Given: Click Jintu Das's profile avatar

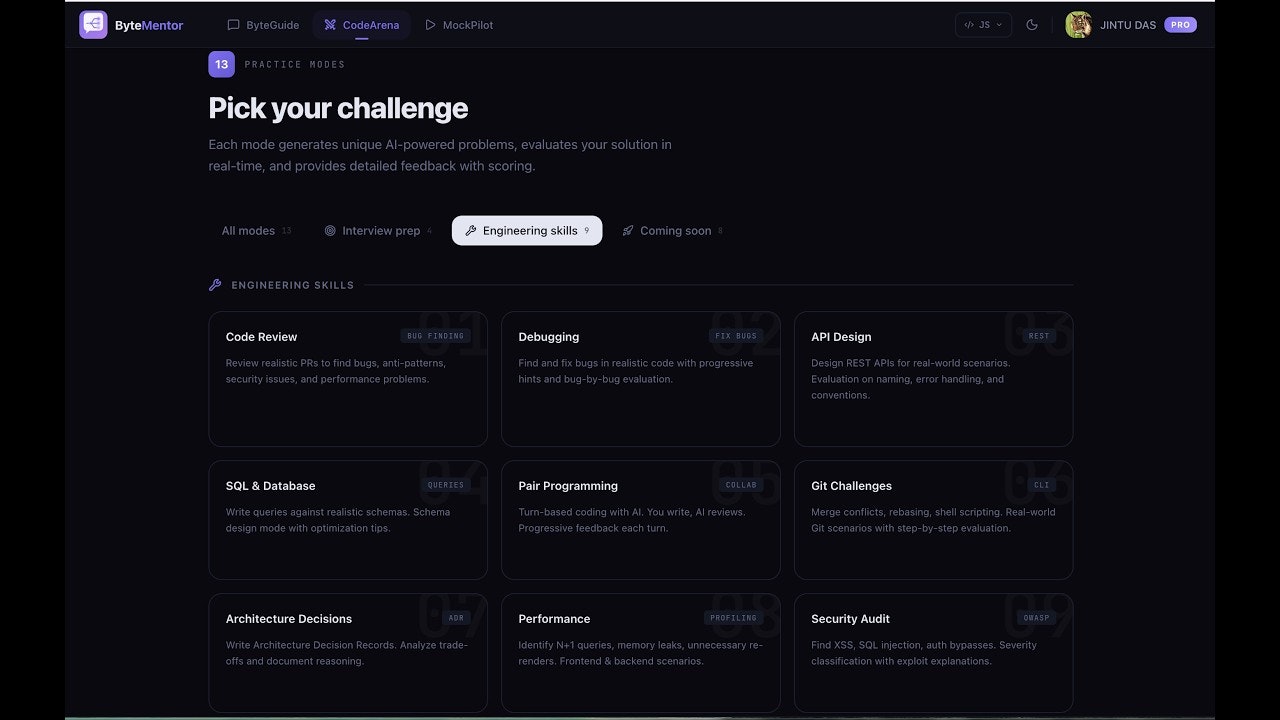Looking at the screenshot, I should [1078, 24].
